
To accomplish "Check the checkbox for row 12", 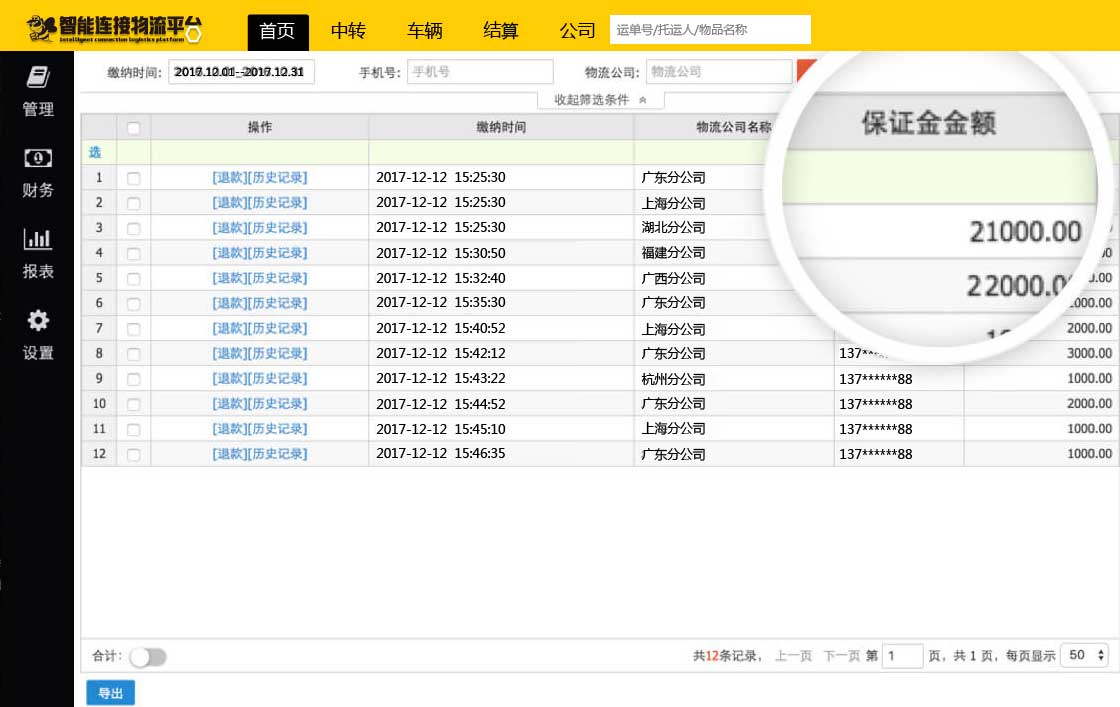I will coord(134,454).
